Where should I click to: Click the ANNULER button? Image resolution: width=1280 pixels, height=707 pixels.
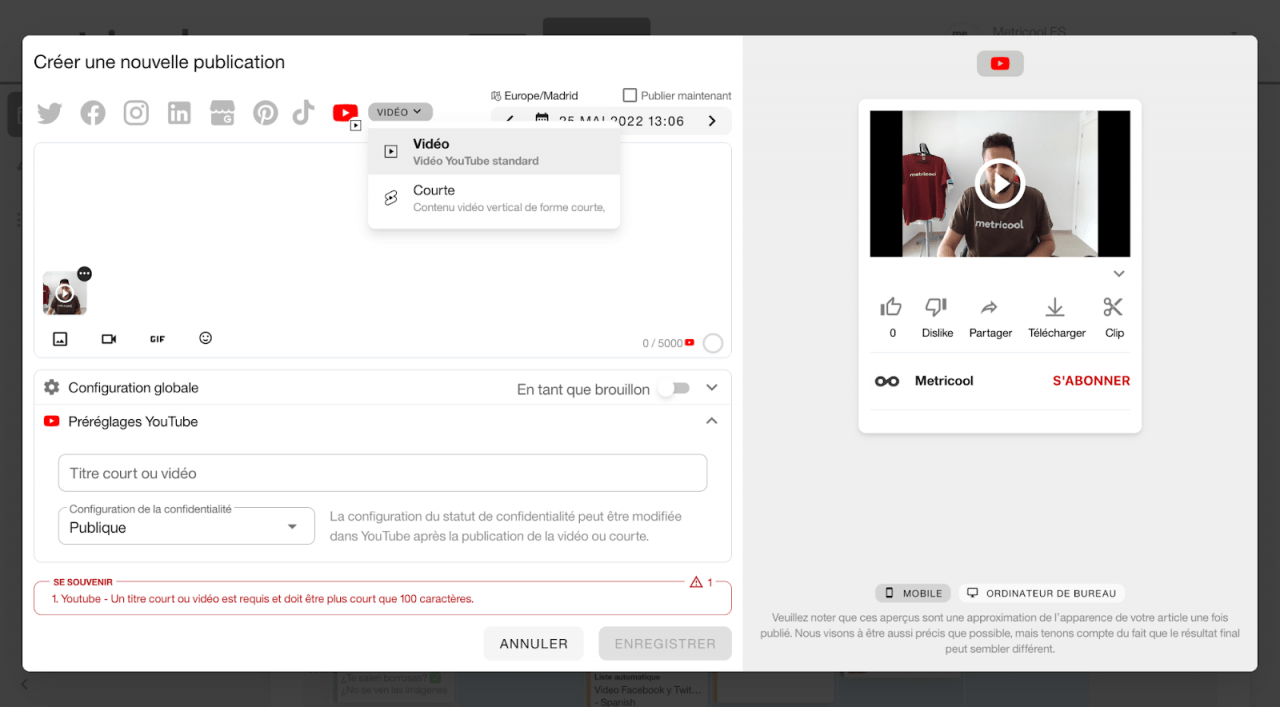click(x=533, y=643)
